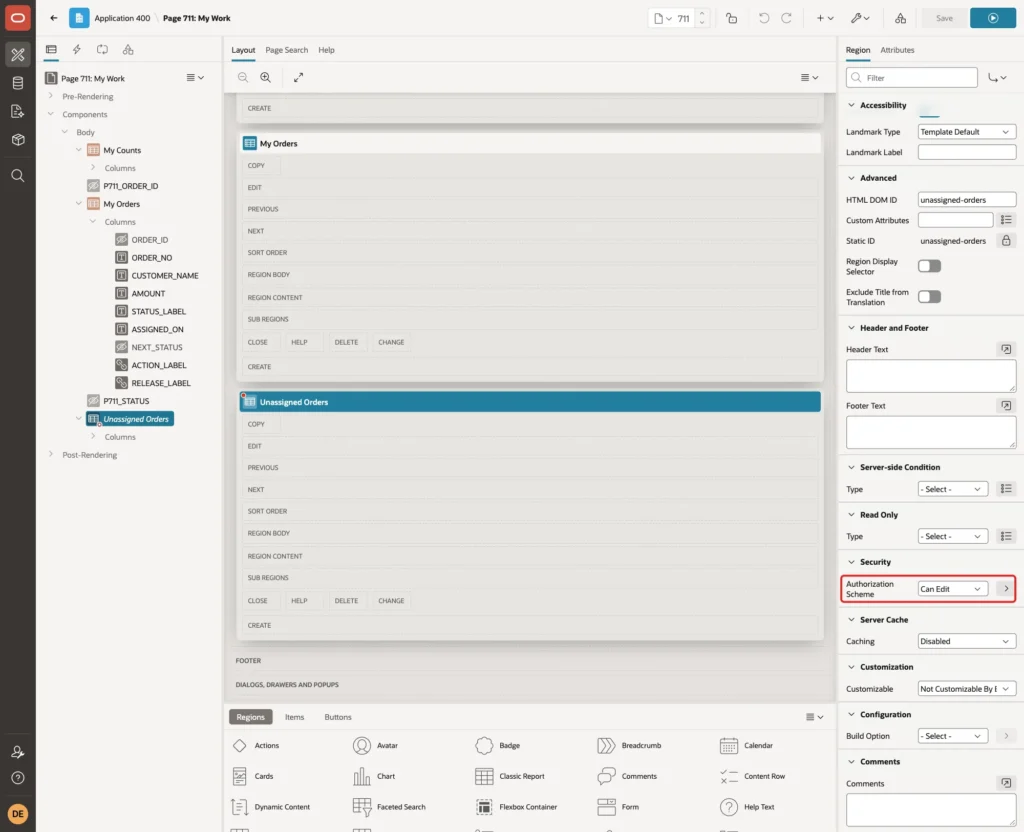Viewport: 1024px width, 832px height.
Task: Open SQL Workshop database icon
Action: 18,83
